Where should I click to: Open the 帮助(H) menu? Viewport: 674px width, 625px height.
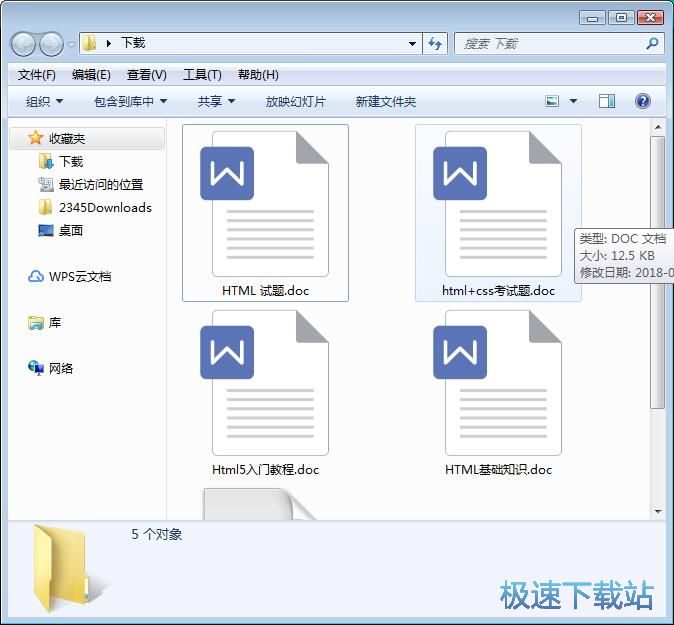[x=258, y=75]
